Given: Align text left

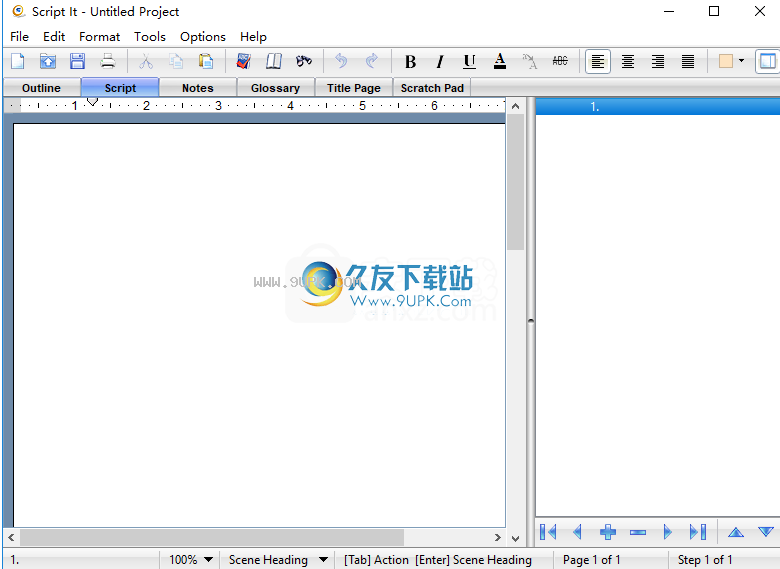Looking at the screenshot, I should 598,62.
